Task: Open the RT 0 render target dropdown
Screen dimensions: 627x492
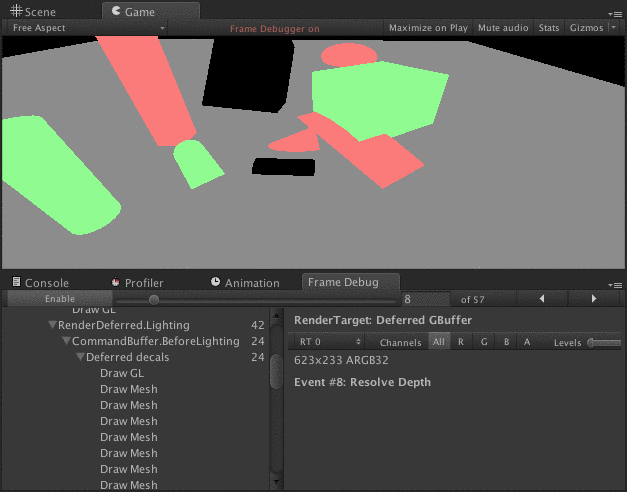Action: [327, 342]
